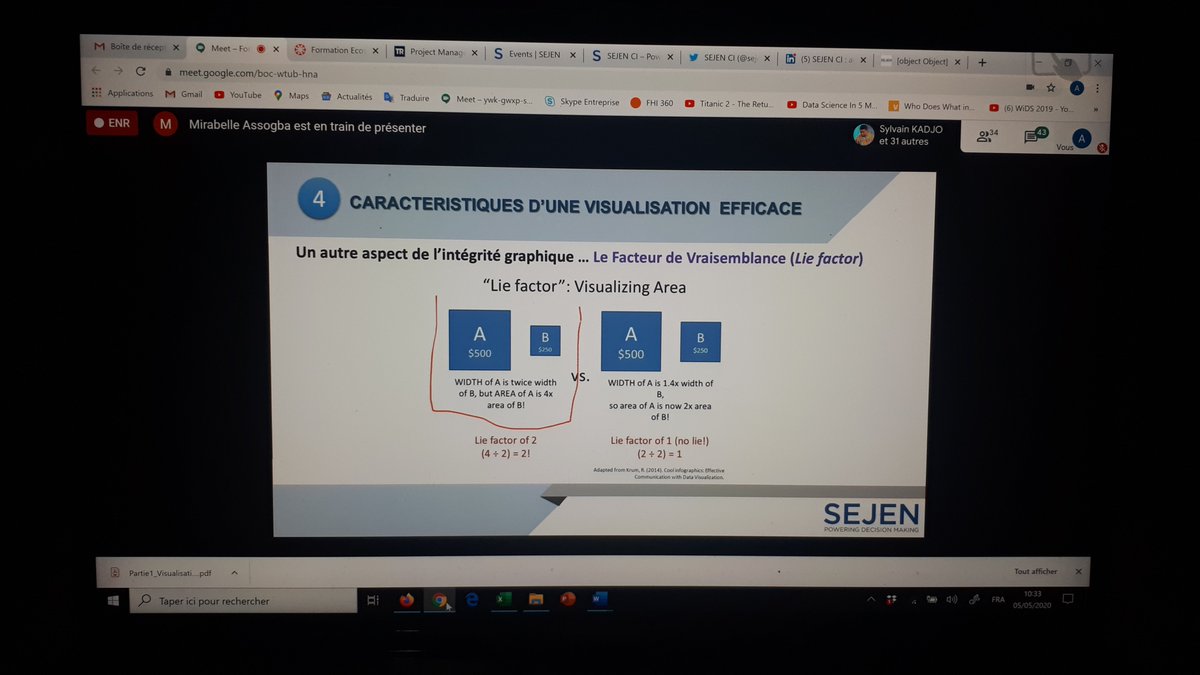This screenshot has height=675, width=1200.
Task: Open a new browser tab with plus button
Action: pos(983,62)
